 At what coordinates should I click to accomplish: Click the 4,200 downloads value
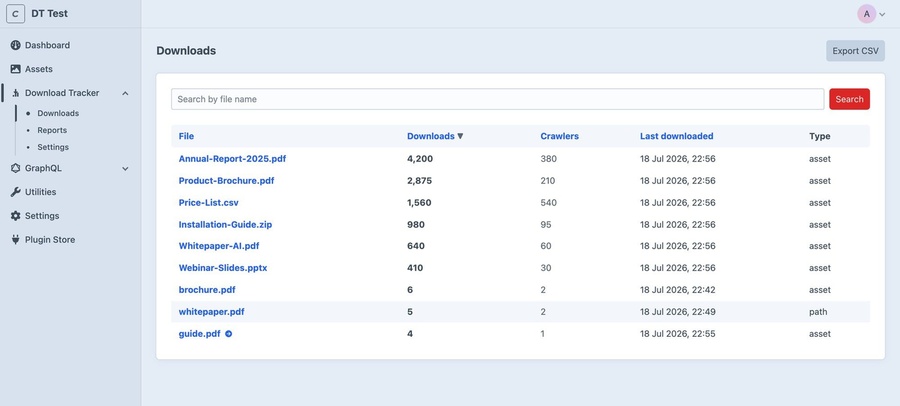(420, 158)
